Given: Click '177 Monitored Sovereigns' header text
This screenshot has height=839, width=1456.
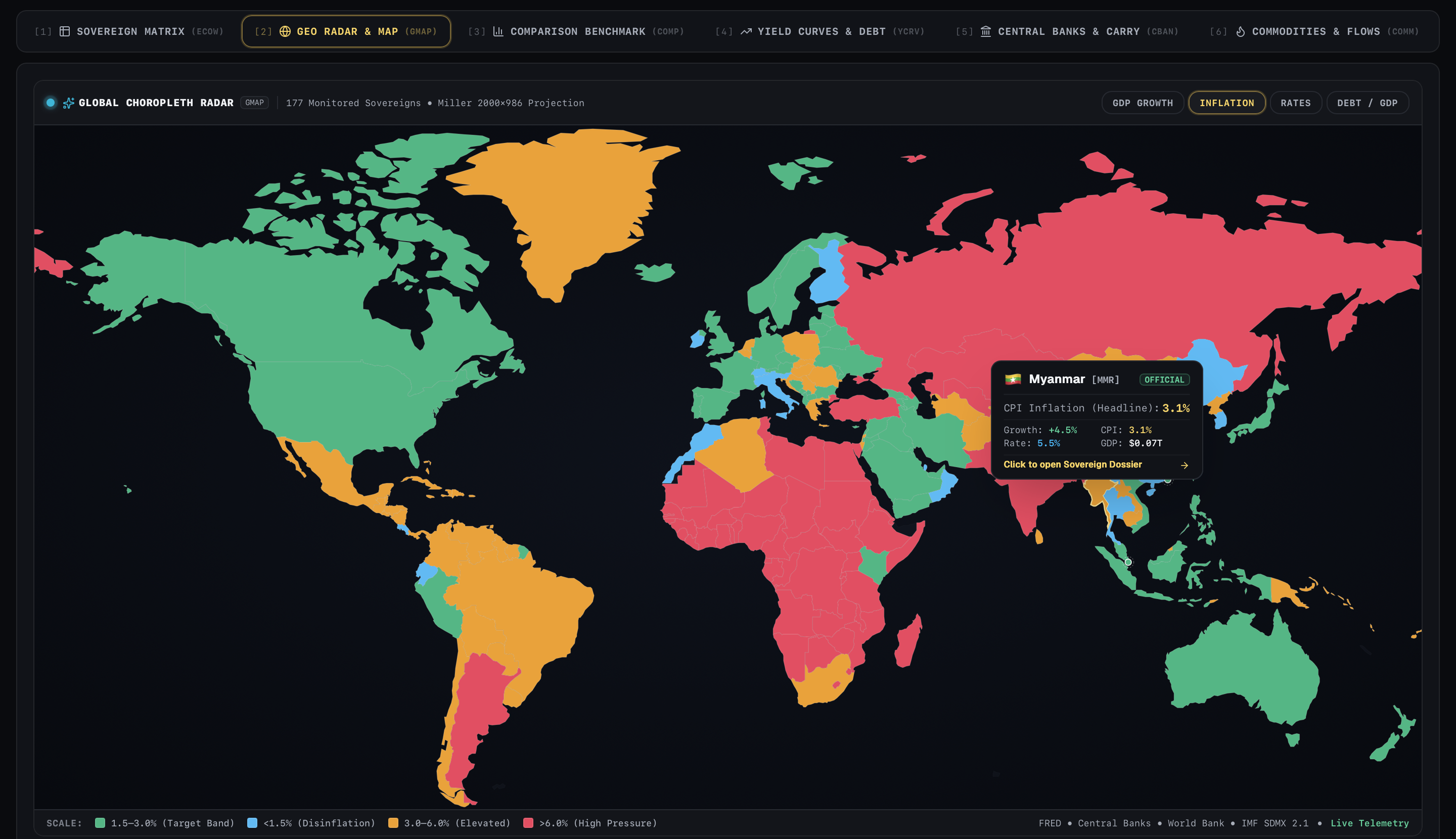Looking at the screenshot, I should pos(353,103).
